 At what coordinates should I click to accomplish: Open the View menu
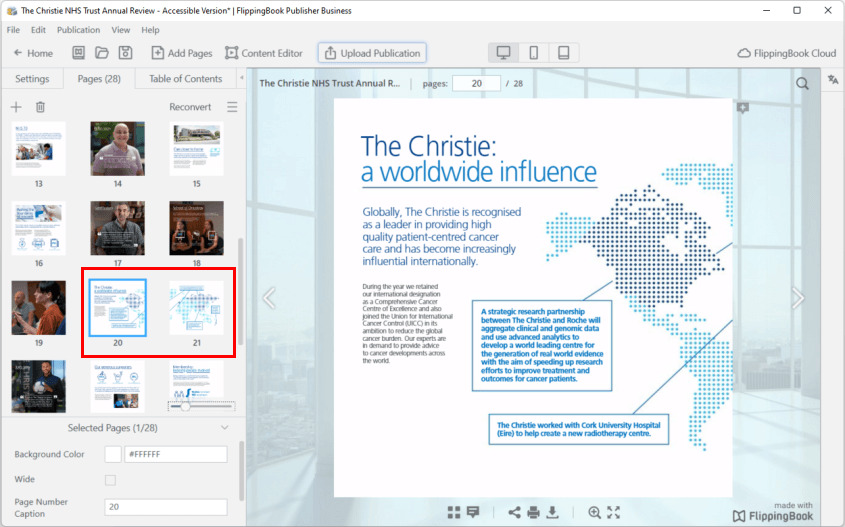coord(121,30)
